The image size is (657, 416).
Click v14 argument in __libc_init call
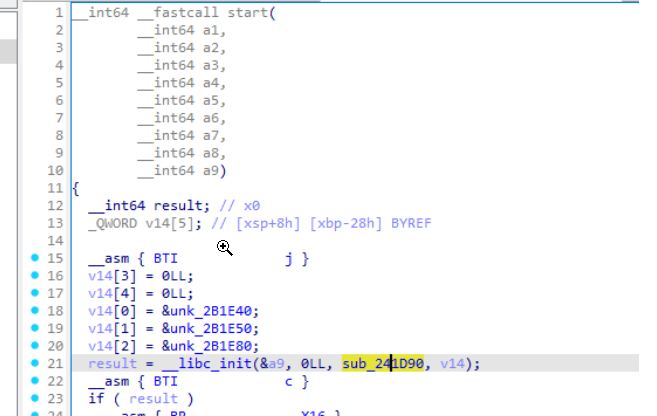pyautogui.click(x=452, y=364)
